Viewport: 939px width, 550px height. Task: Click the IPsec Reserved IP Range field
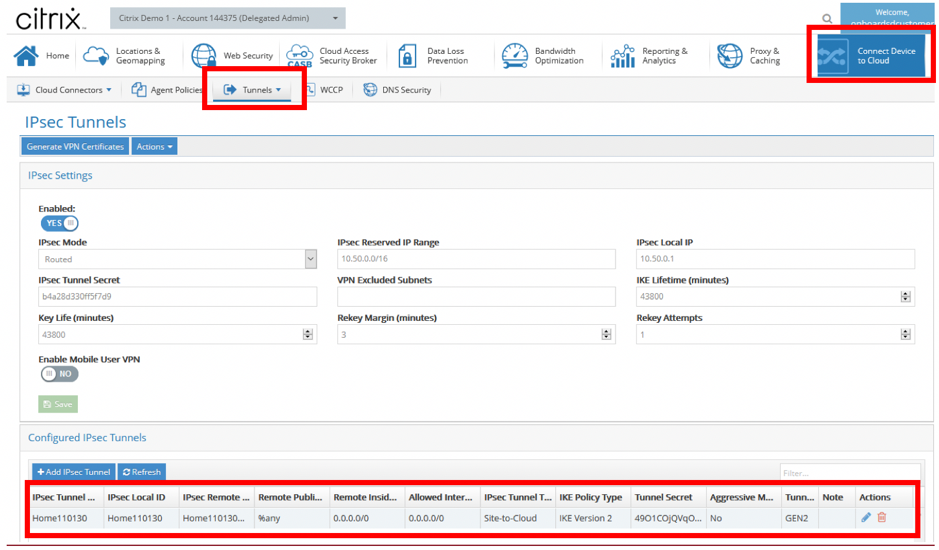point(476,259)
